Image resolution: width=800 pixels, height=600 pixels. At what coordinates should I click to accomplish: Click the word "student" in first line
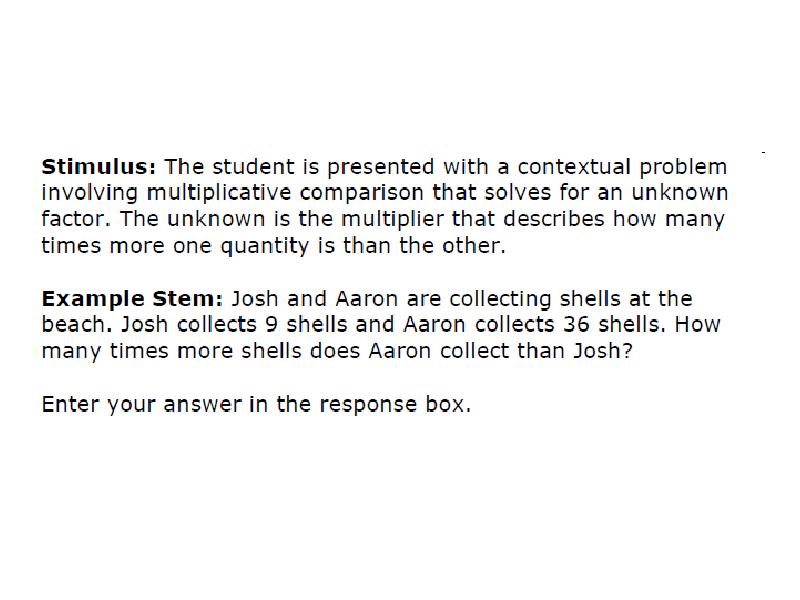click(x=253, y=167)
